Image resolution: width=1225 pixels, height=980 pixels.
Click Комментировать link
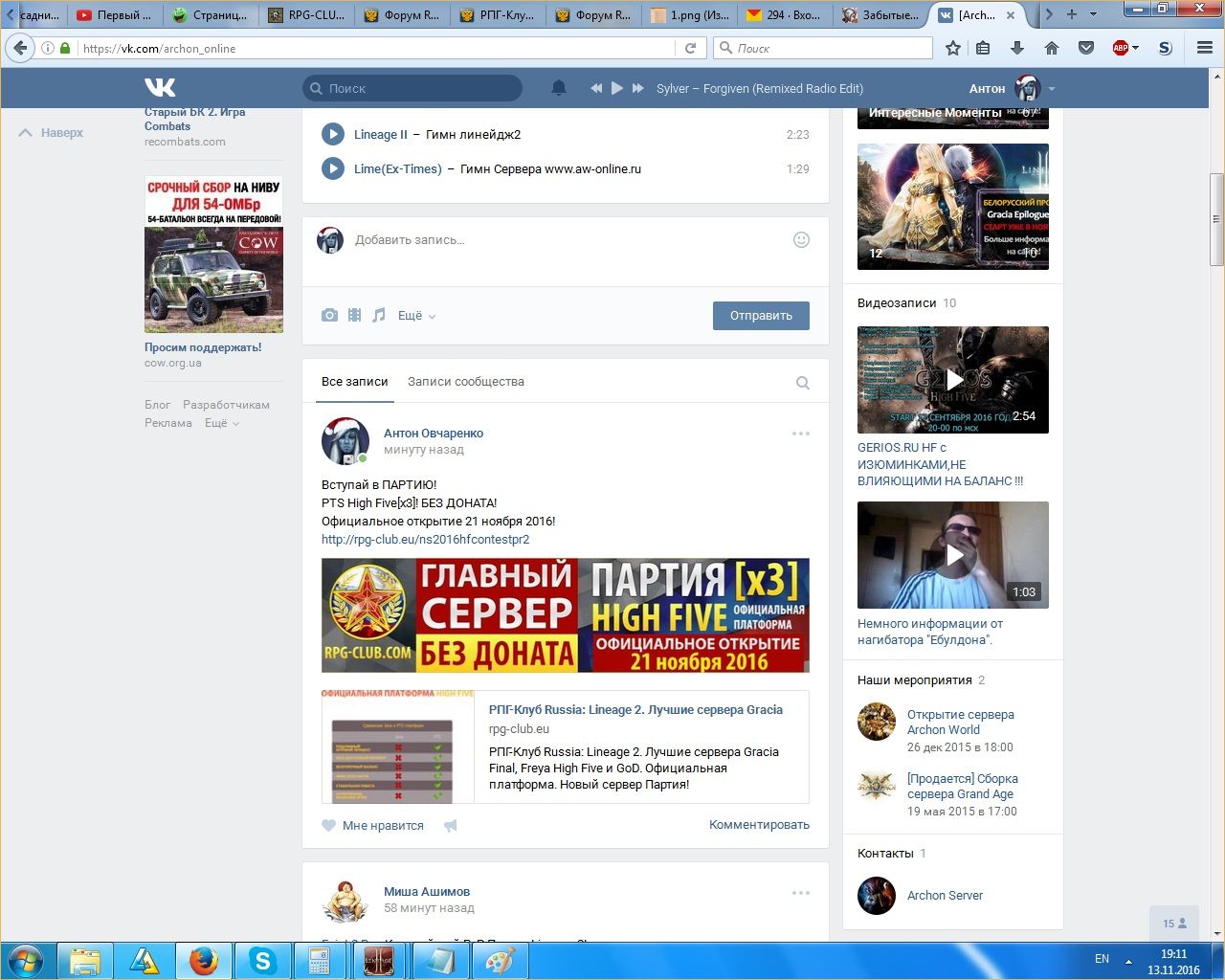click(x=759, y=825)
